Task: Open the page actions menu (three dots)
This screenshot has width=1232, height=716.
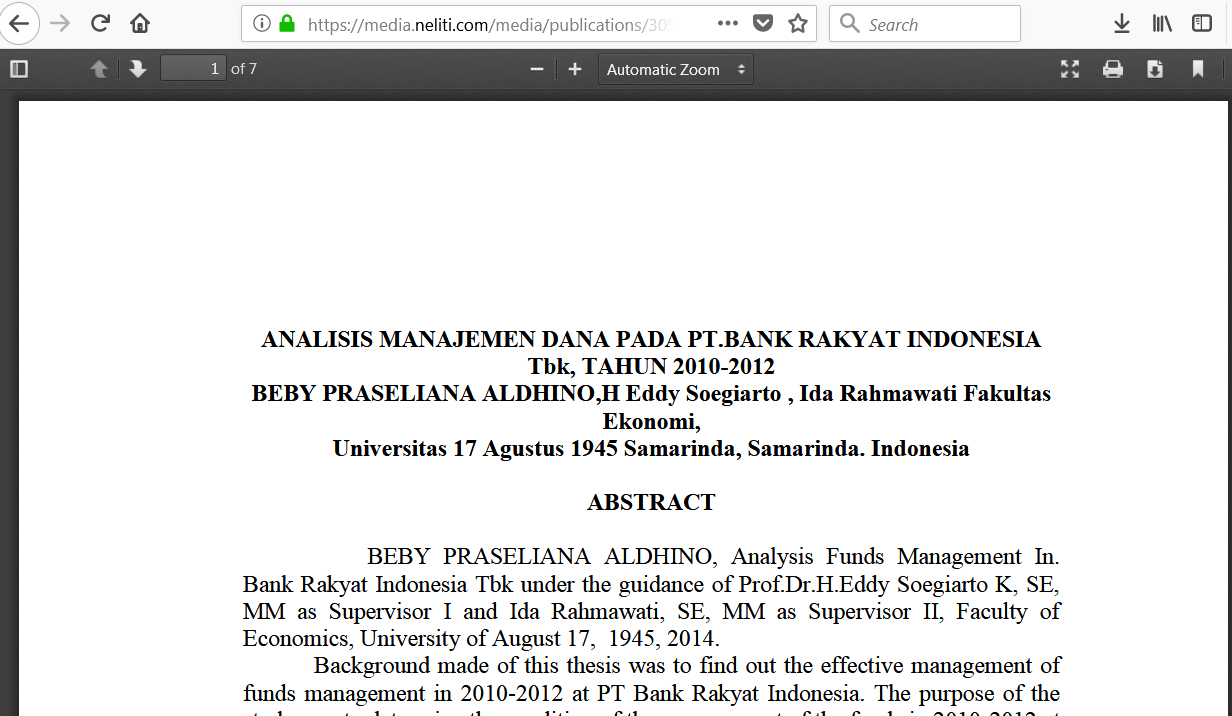Action: [728, 24]
